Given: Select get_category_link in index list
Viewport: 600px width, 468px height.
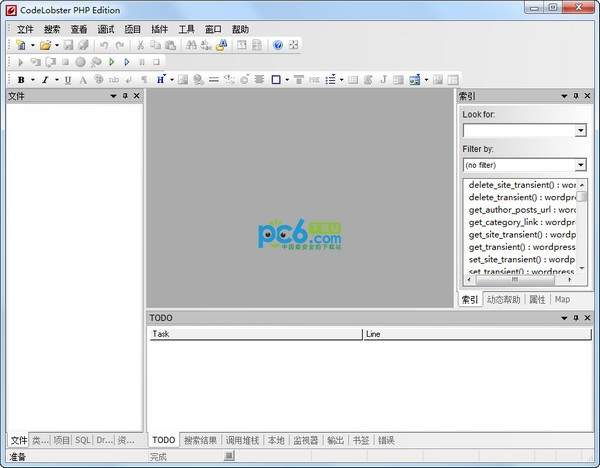Looking at the screenshot, I should tap(520, 222).
